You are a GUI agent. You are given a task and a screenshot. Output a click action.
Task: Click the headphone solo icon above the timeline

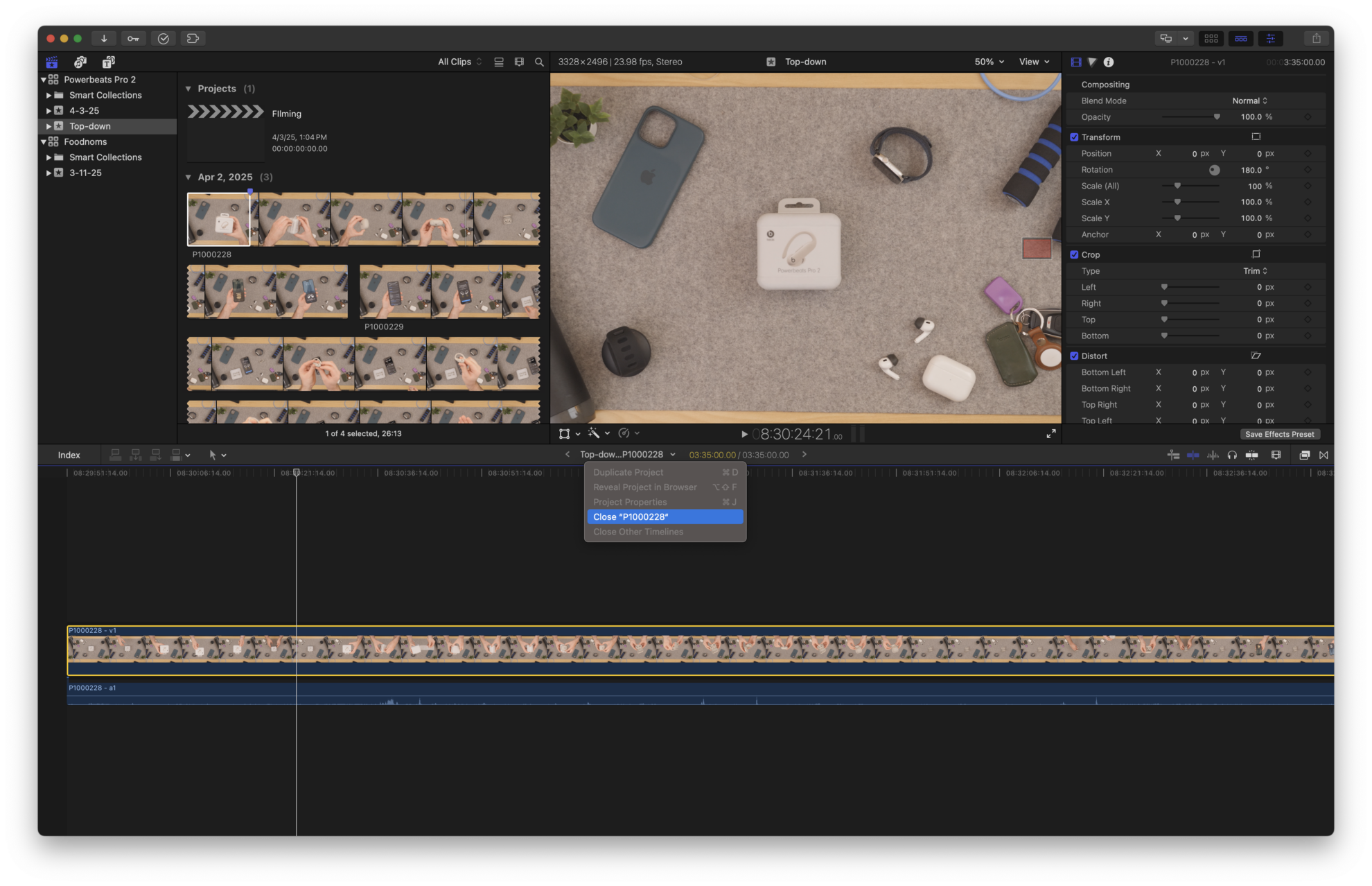(x=1233, y=455)
